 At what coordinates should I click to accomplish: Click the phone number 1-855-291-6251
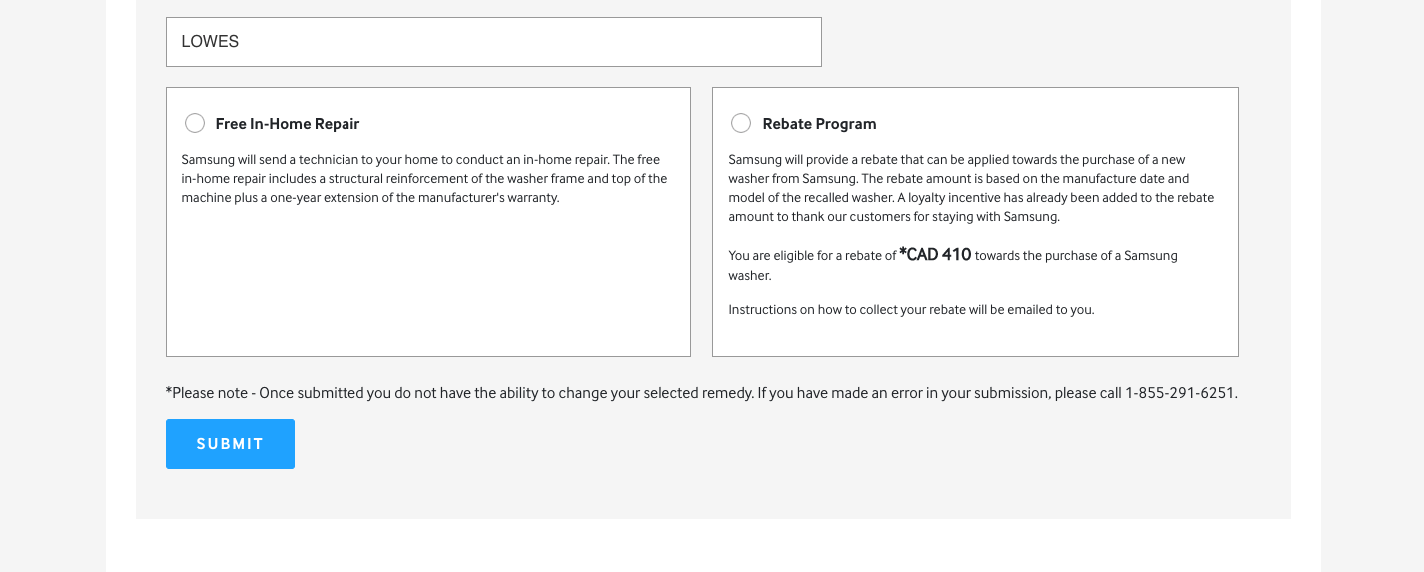click(x=1180, y=393)
